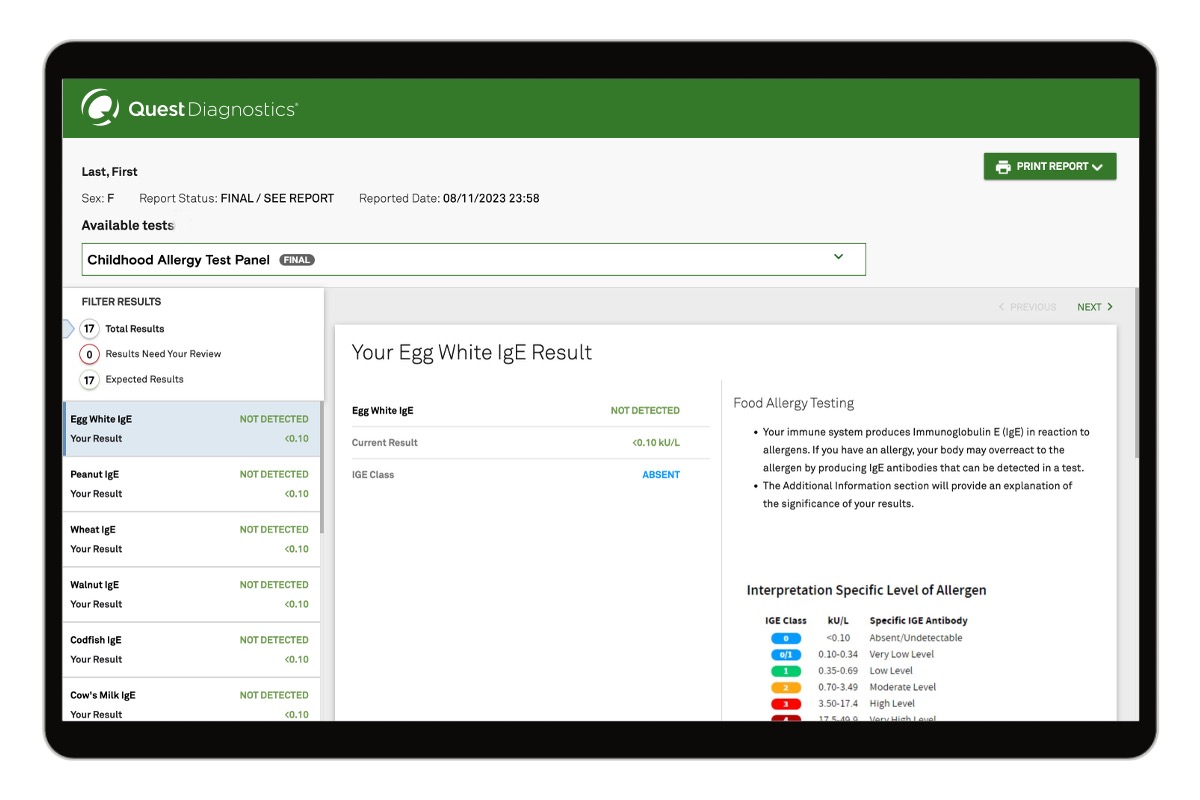
Task: Open the Wheat IgE result
Action: point(190,539)
